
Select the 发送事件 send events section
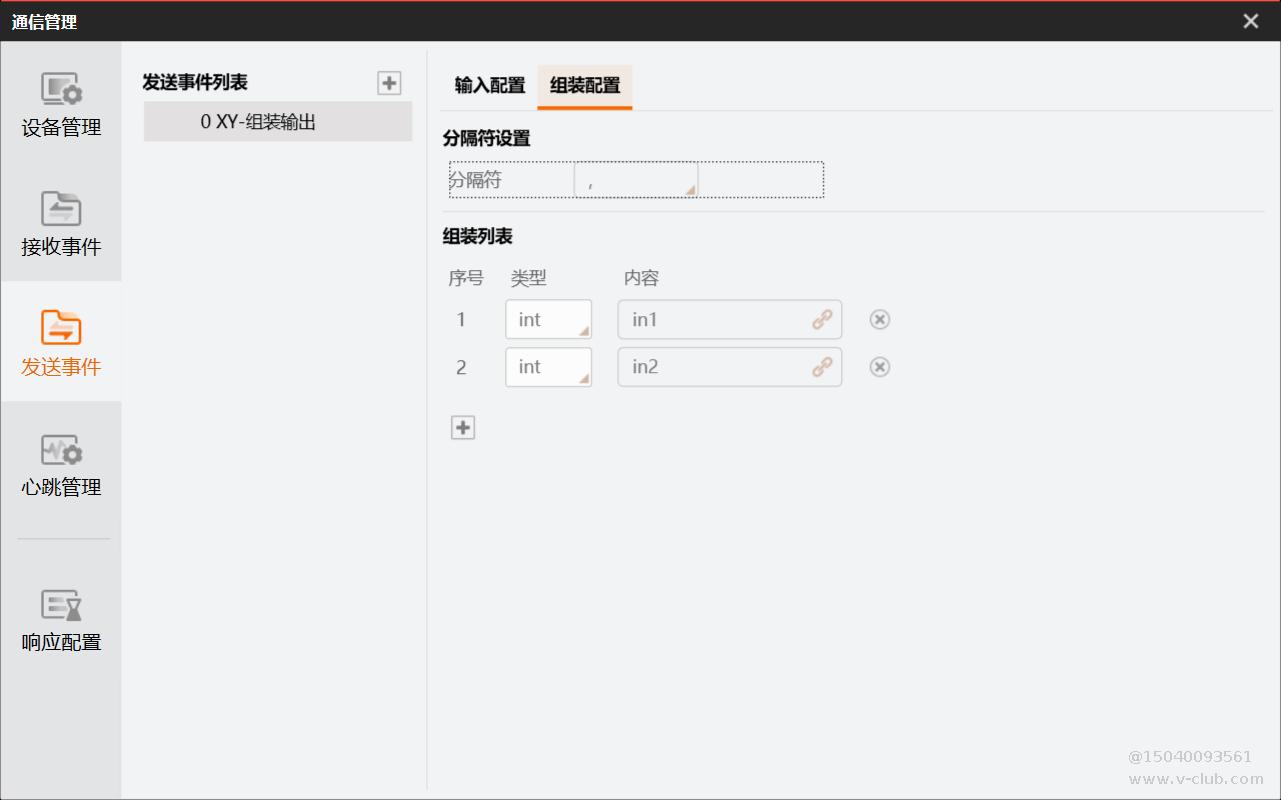tap(61, 343)
